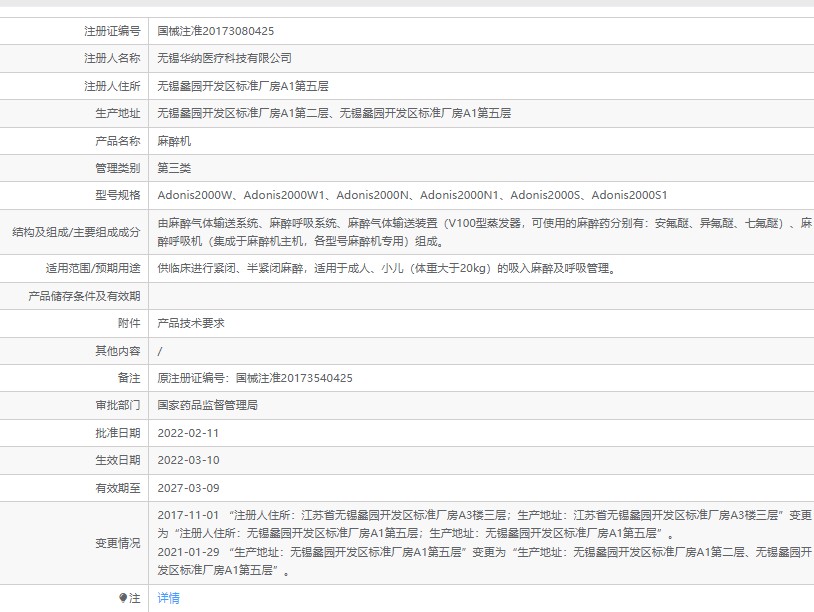This screenshot has width=814, height=612.
Task: Select the intended use text 供临床进行紧闭
Action: pyautogui.click(x=387, y=268)
